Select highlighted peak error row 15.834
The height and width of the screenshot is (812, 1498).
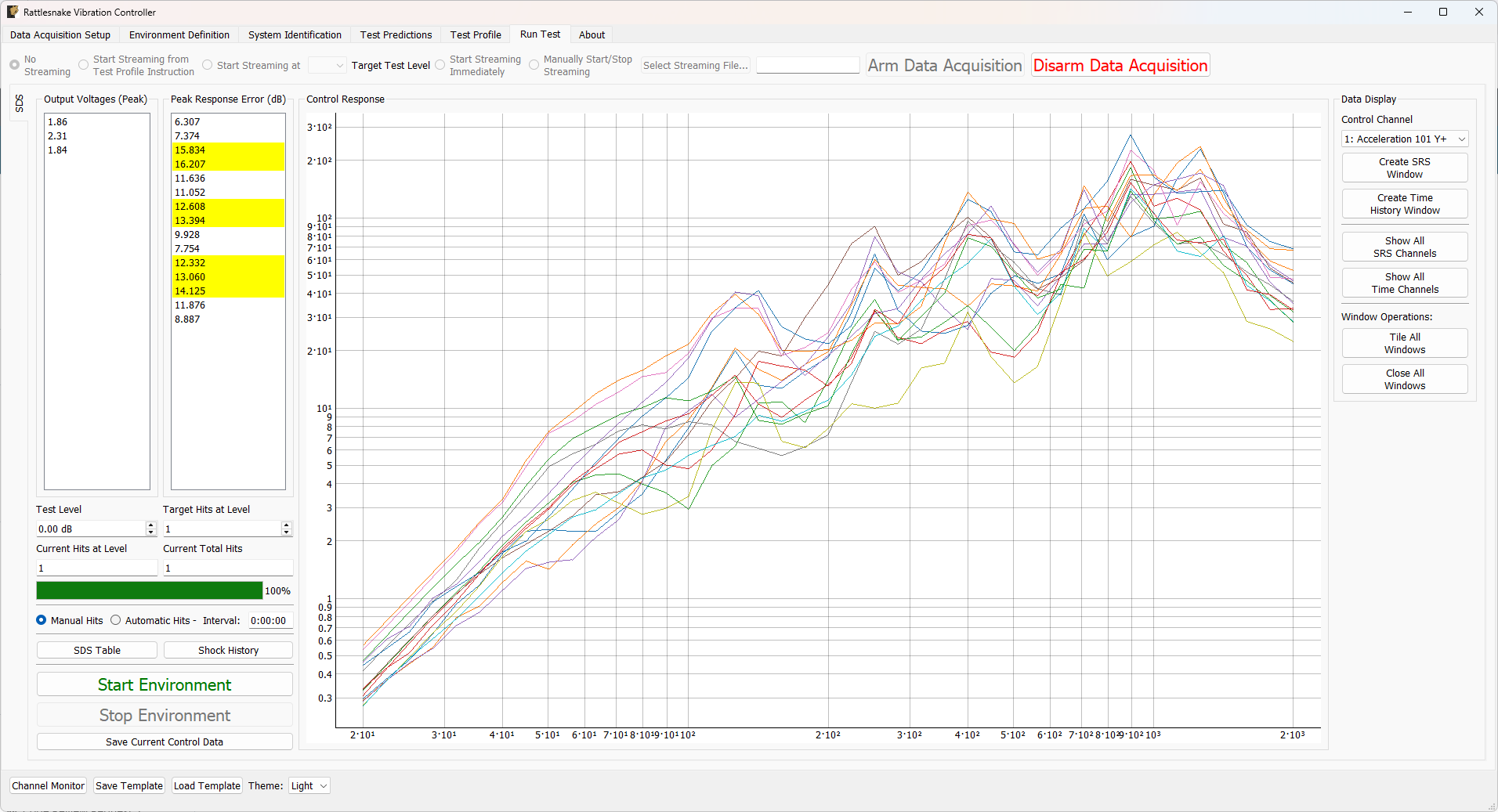coord(228,150)
